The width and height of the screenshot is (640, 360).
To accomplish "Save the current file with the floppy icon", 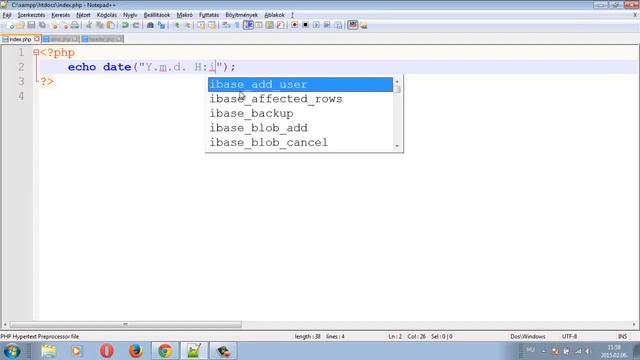I will tap(31, 25).
